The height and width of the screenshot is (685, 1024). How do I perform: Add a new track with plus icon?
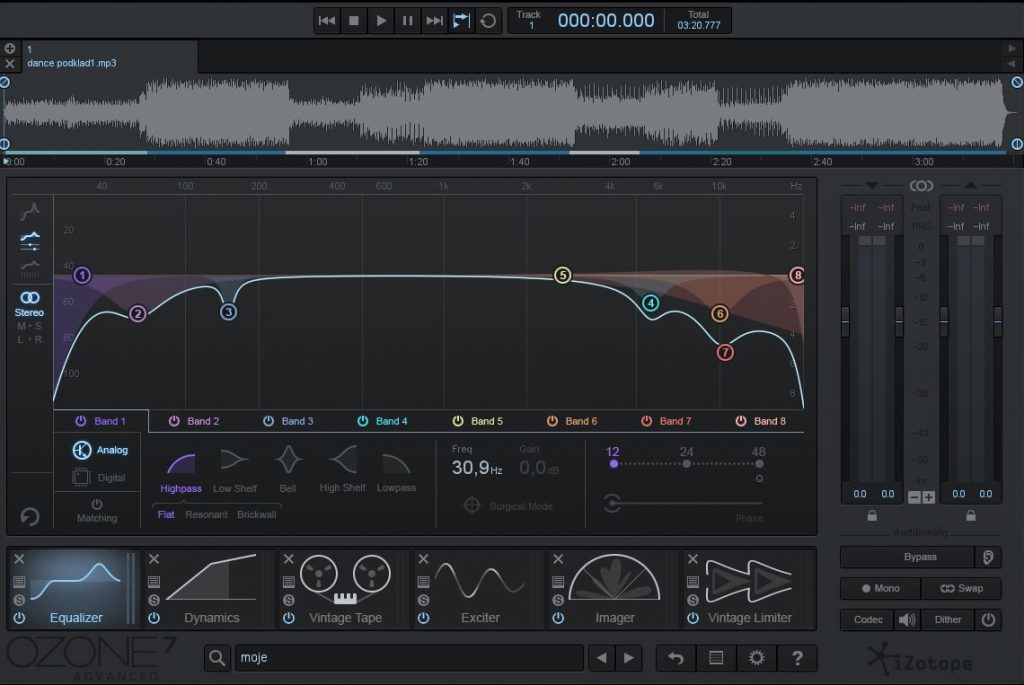9,48
